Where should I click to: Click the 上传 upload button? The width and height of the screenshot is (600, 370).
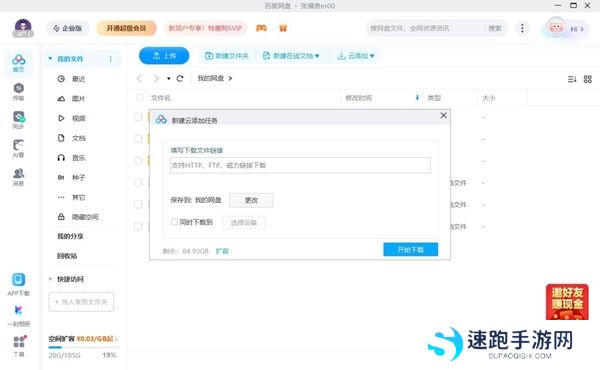coord(164,56)
